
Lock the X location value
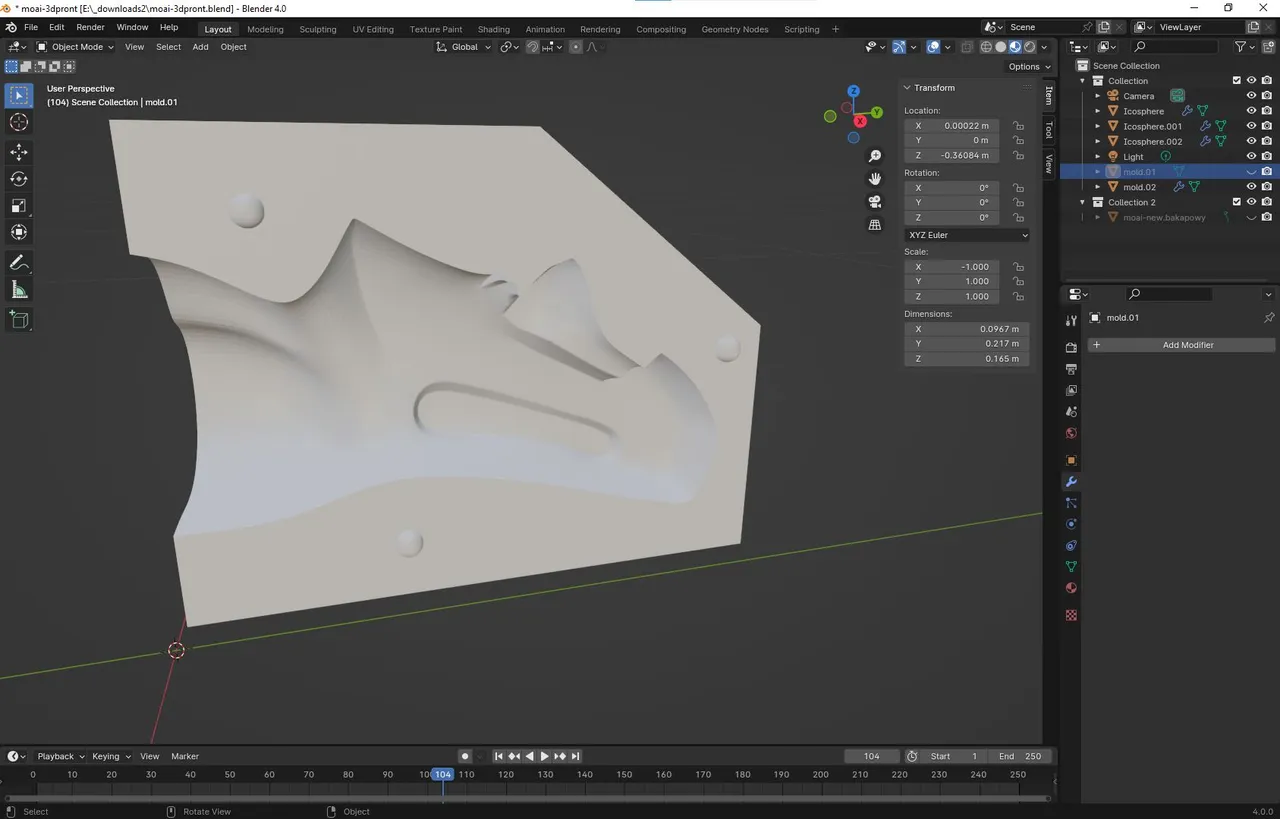pos(1018,126)
